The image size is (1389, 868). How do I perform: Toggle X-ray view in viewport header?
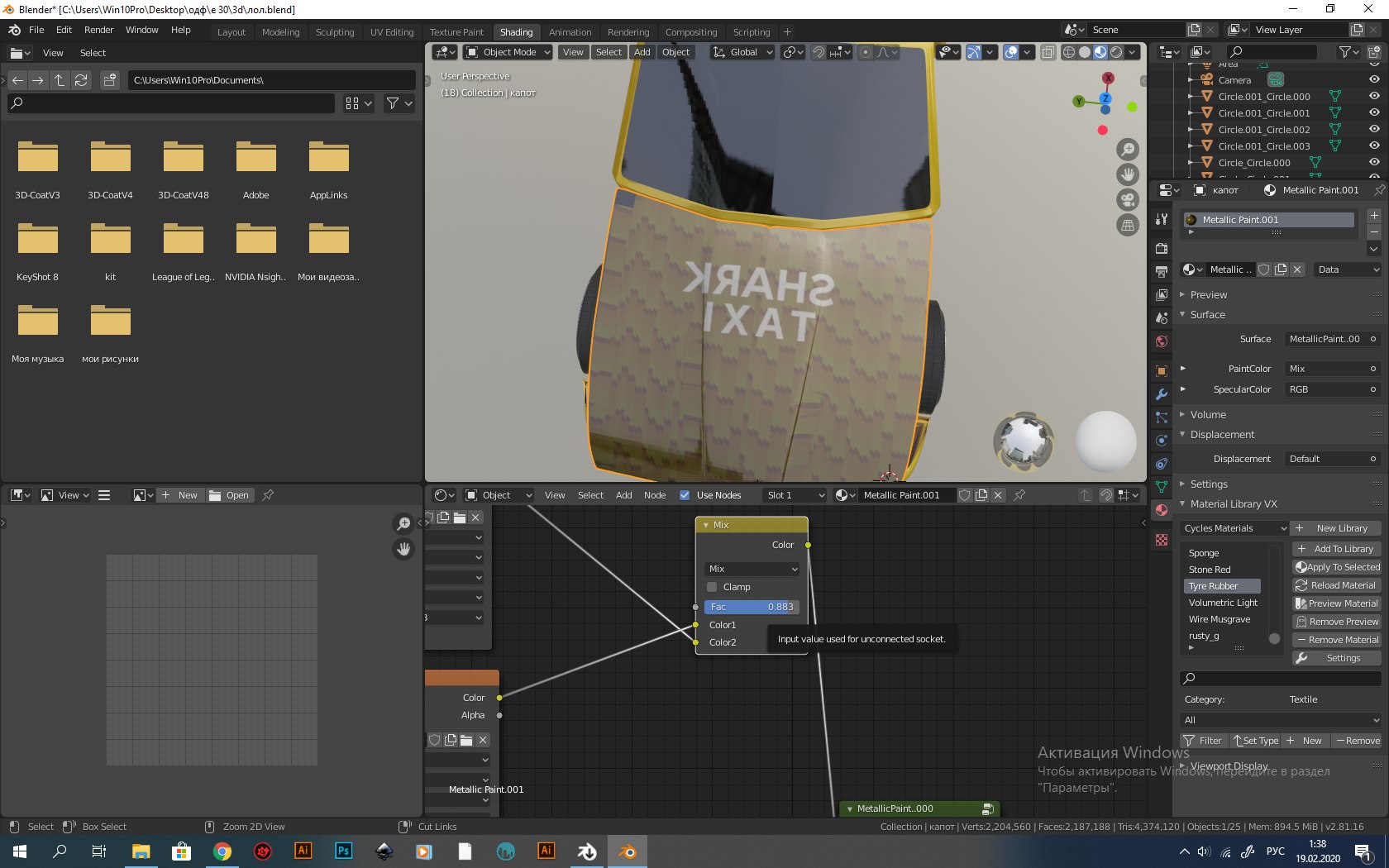[1048, 52]
